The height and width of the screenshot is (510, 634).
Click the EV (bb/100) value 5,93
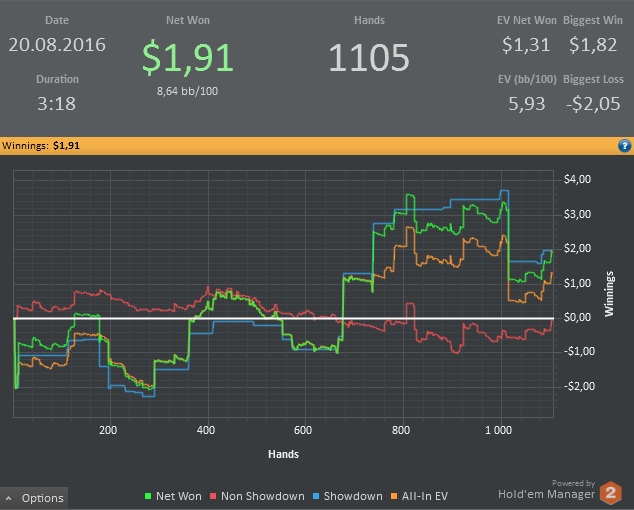coord(526,104)
